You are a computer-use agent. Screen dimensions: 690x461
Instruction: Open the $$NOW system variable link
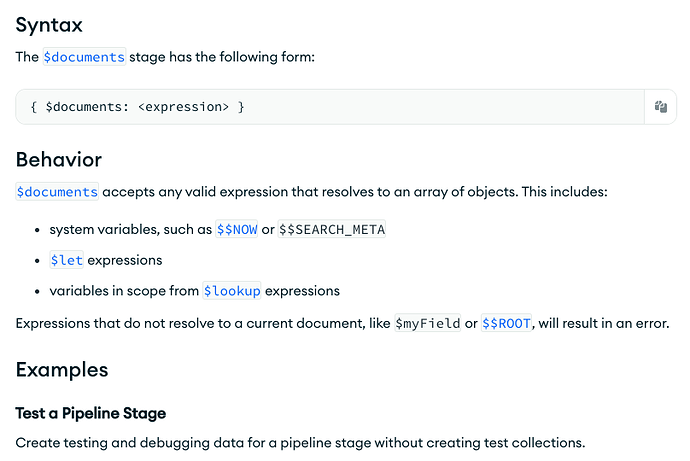point(236,229)
